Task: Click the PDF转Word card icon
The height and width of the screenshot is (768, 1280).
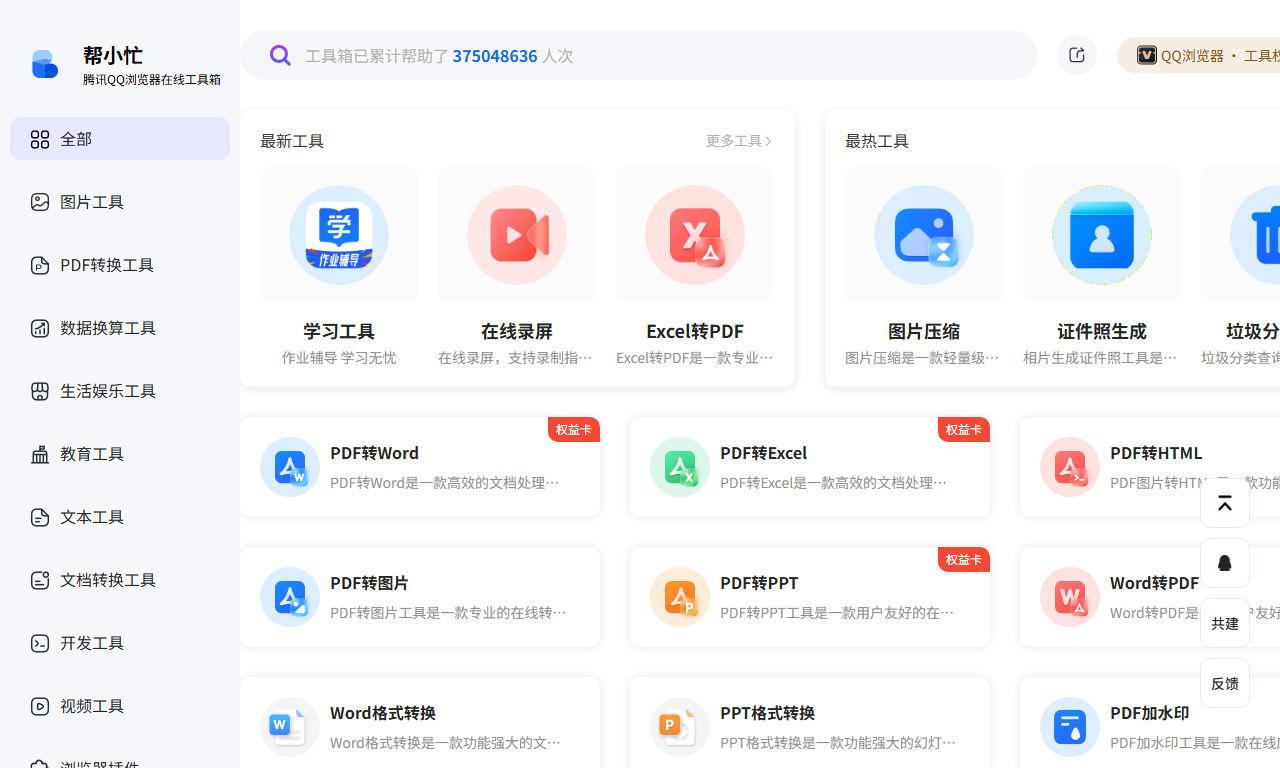Action: pyautogui.click(x=290, y=467)
